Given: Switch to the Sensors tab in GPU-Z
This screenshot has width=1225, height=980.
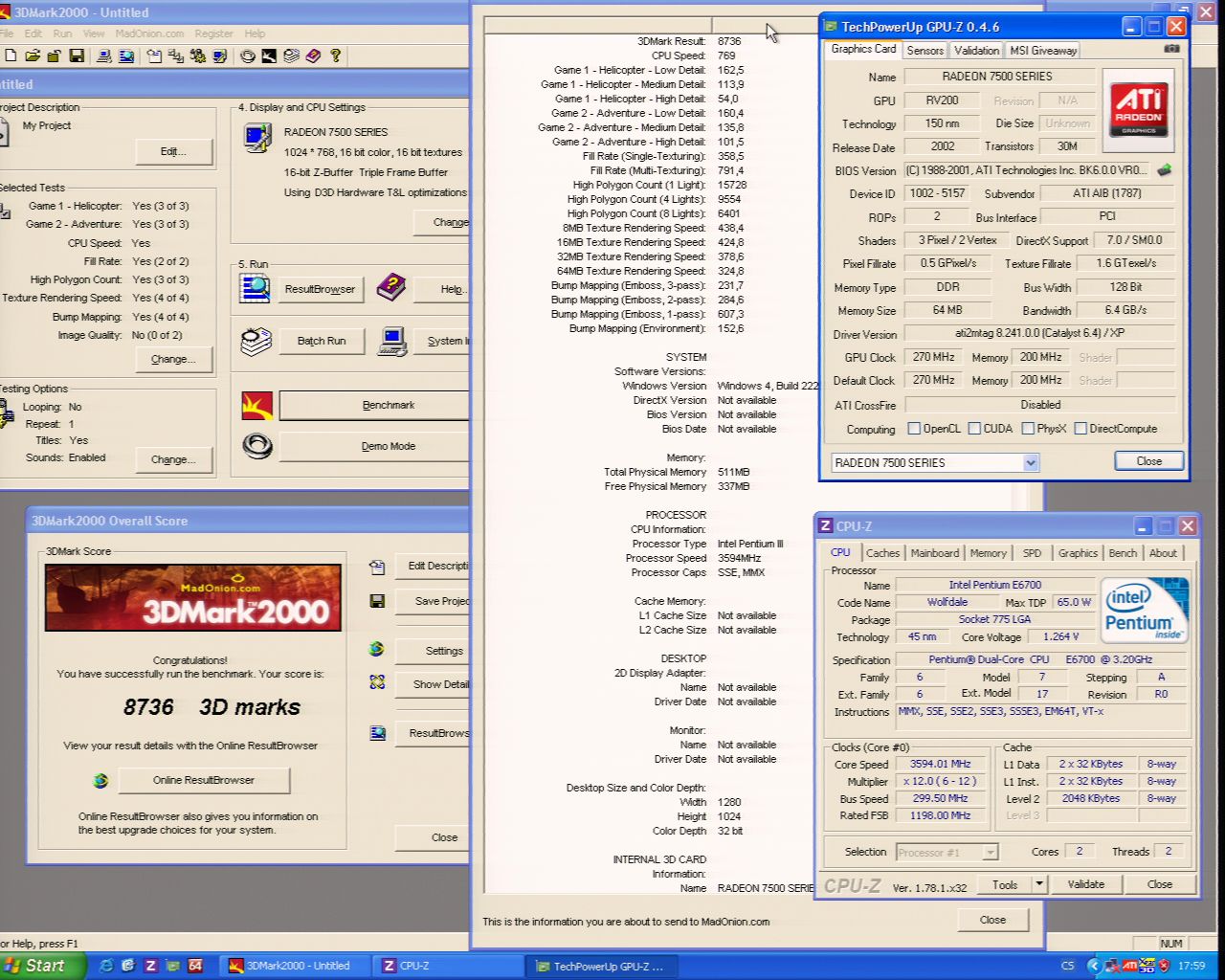Looking at the screenshot, I should click(924, 50).
